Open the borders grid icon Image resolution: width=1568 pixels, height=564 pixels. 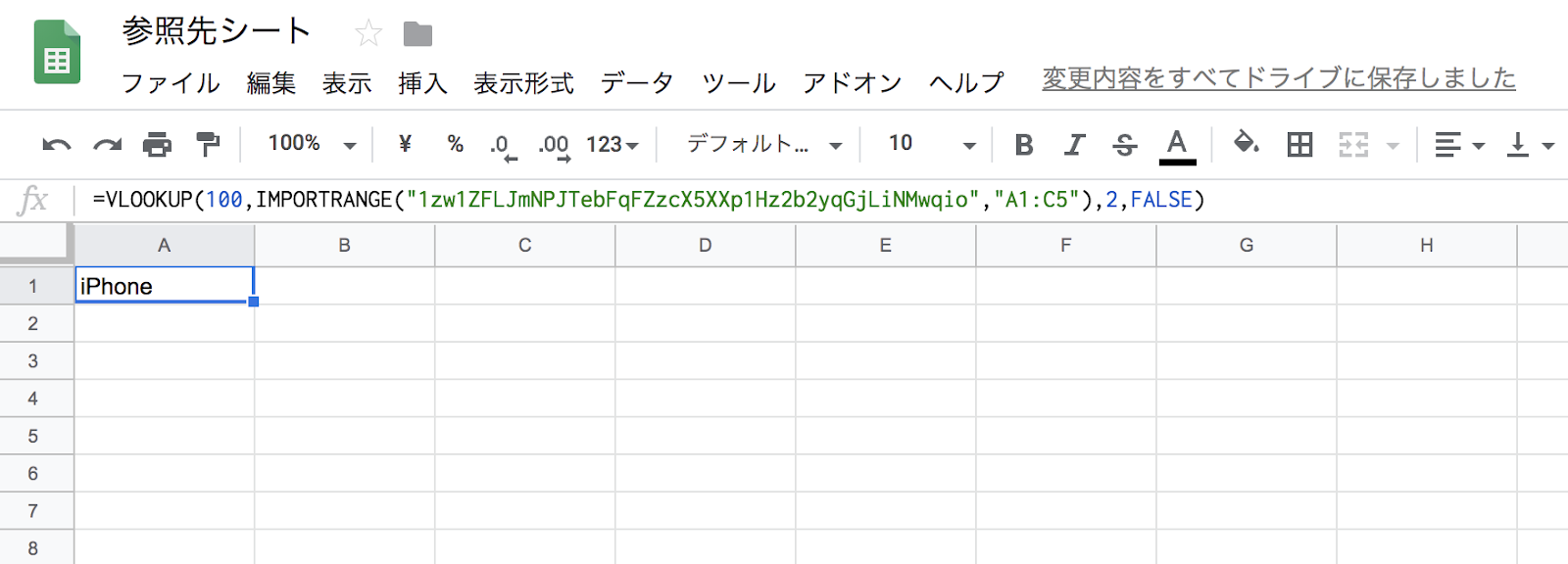click(x=1299, y=145)
